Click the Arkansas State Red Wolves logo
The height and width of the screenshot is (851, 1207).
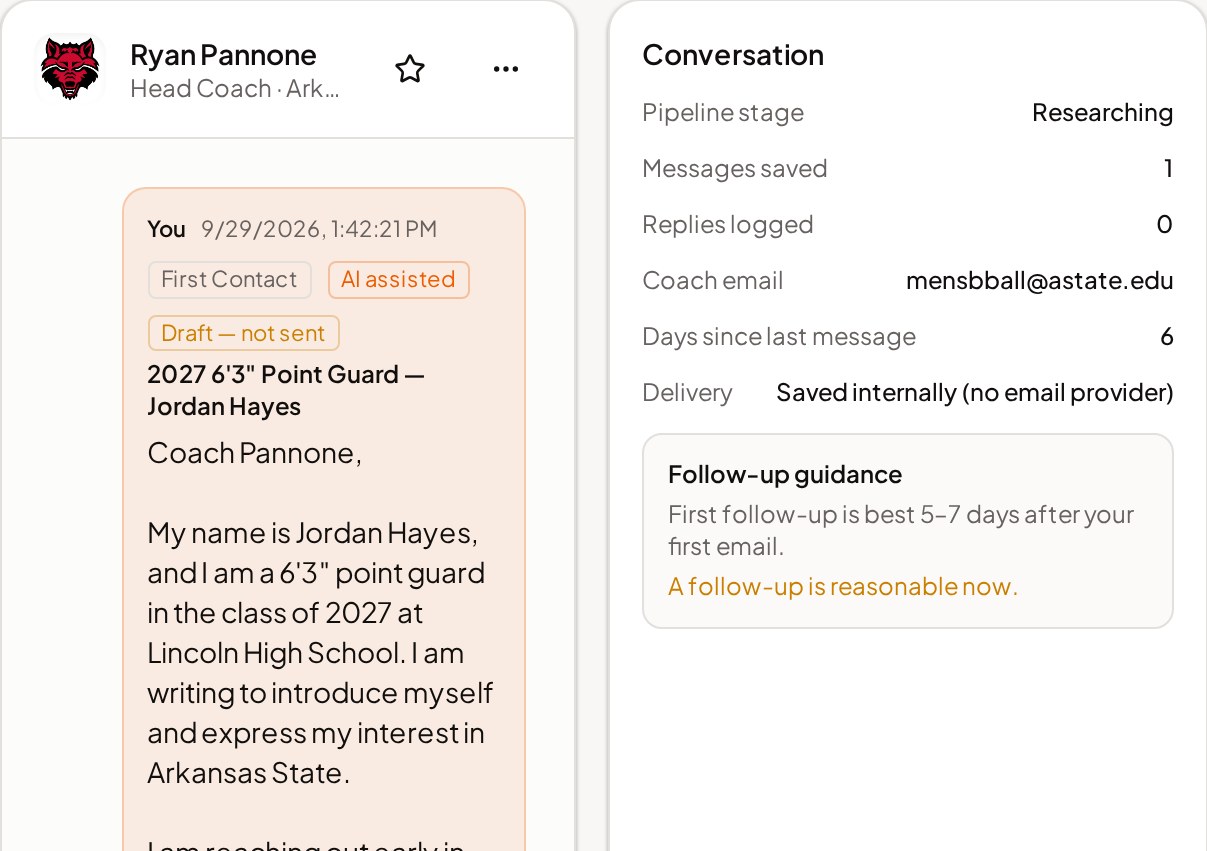(x=69, y=69)
